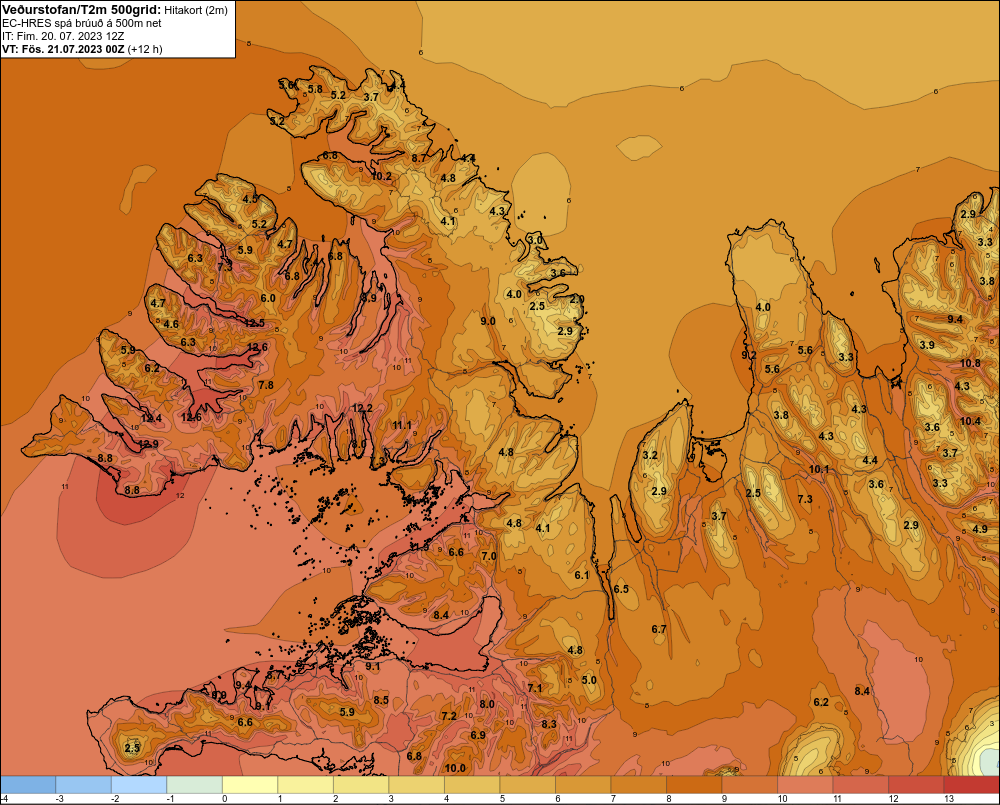Click the 4.9 temperature value at the east edge
Image resolution: width=1000 pixels, height=805 pixels.
coord(980,529)
